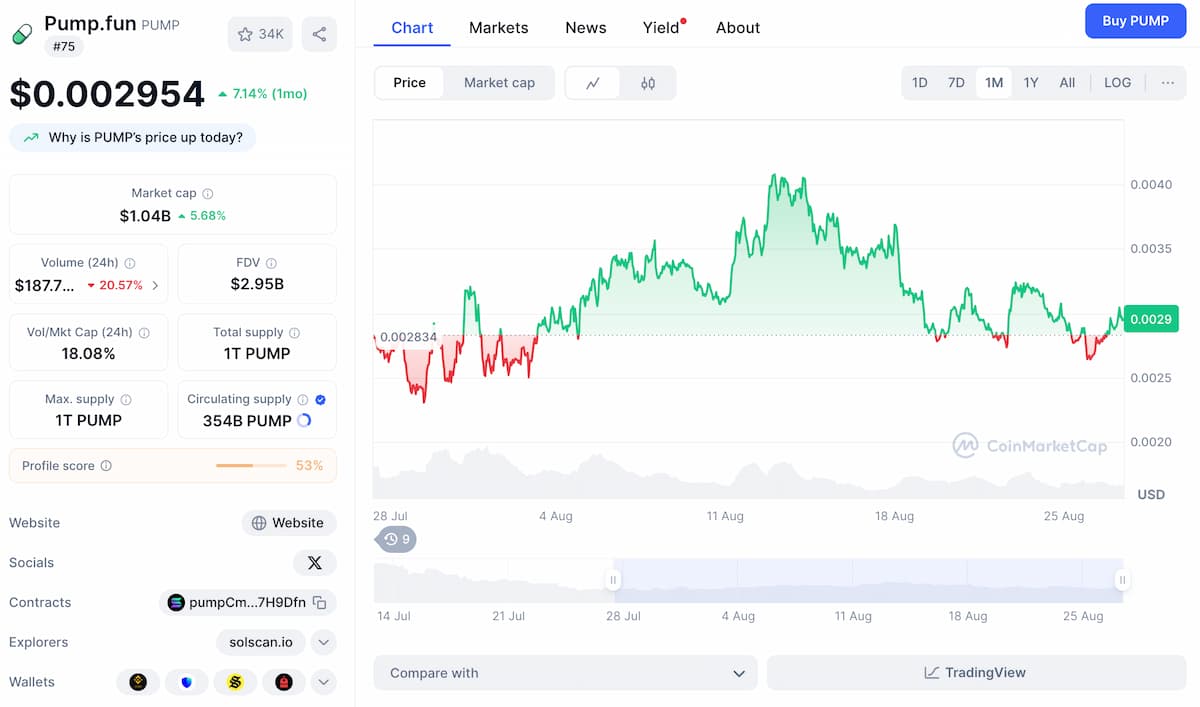Image resolution: width=1200 pixels, height=707 pixels.
Task: Click the right range selector handle
Action: pos(1122,580)
